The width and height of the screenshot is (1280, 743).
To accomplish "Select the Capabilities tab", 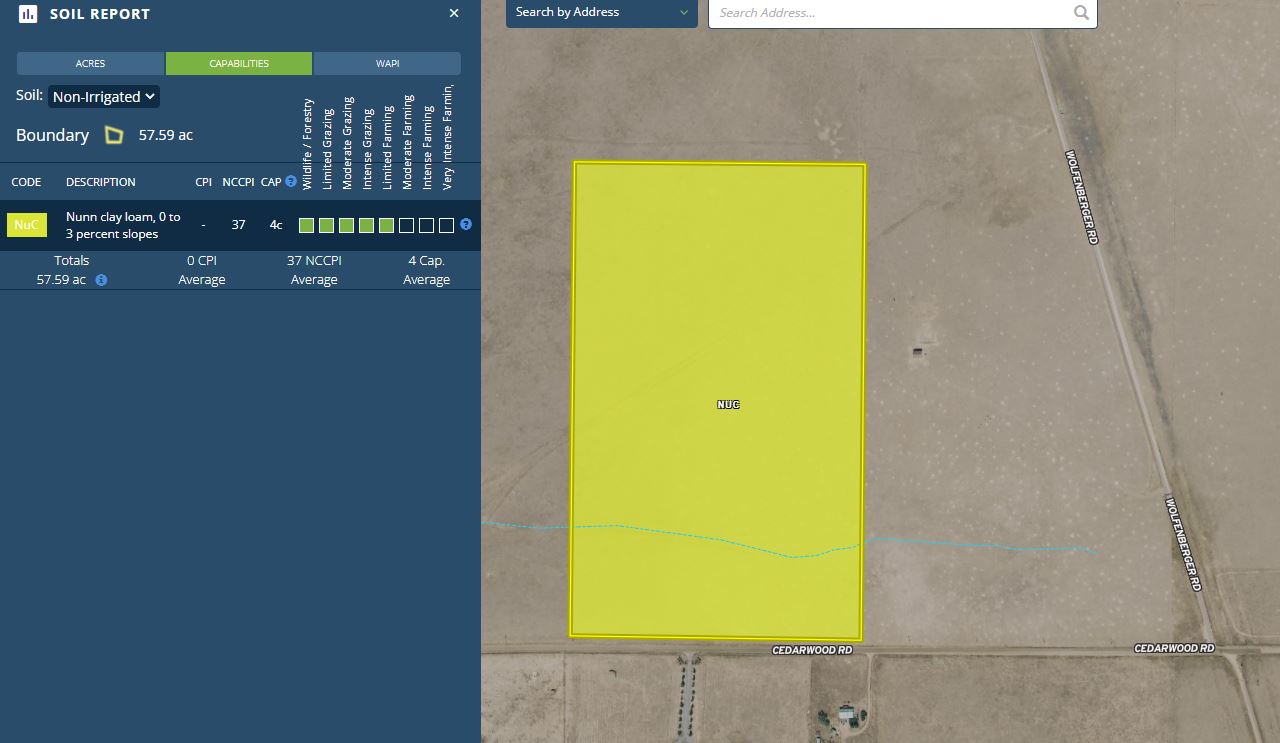I will click(239, 64).
